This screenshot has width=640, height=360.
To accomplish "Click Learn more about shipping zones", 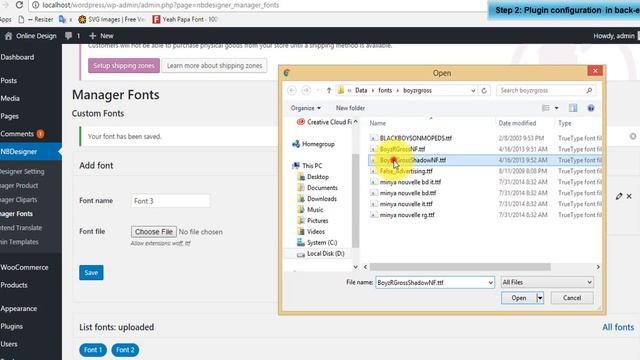I will coord(214,65).
